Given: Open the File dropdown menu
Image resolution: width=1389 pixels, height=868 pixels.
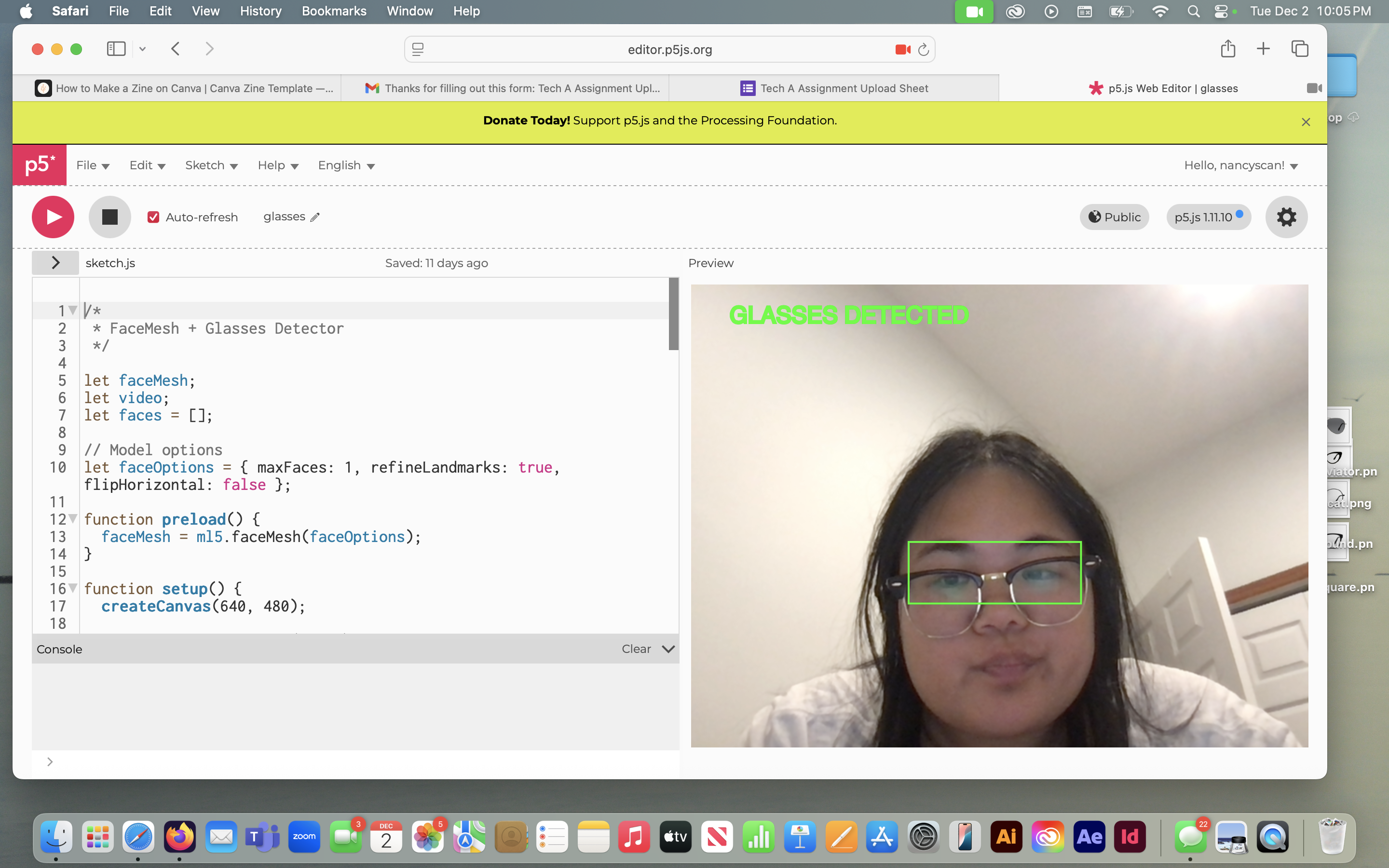Looking at the screenshot, I should pyautogui.click(x=93, y=165).
